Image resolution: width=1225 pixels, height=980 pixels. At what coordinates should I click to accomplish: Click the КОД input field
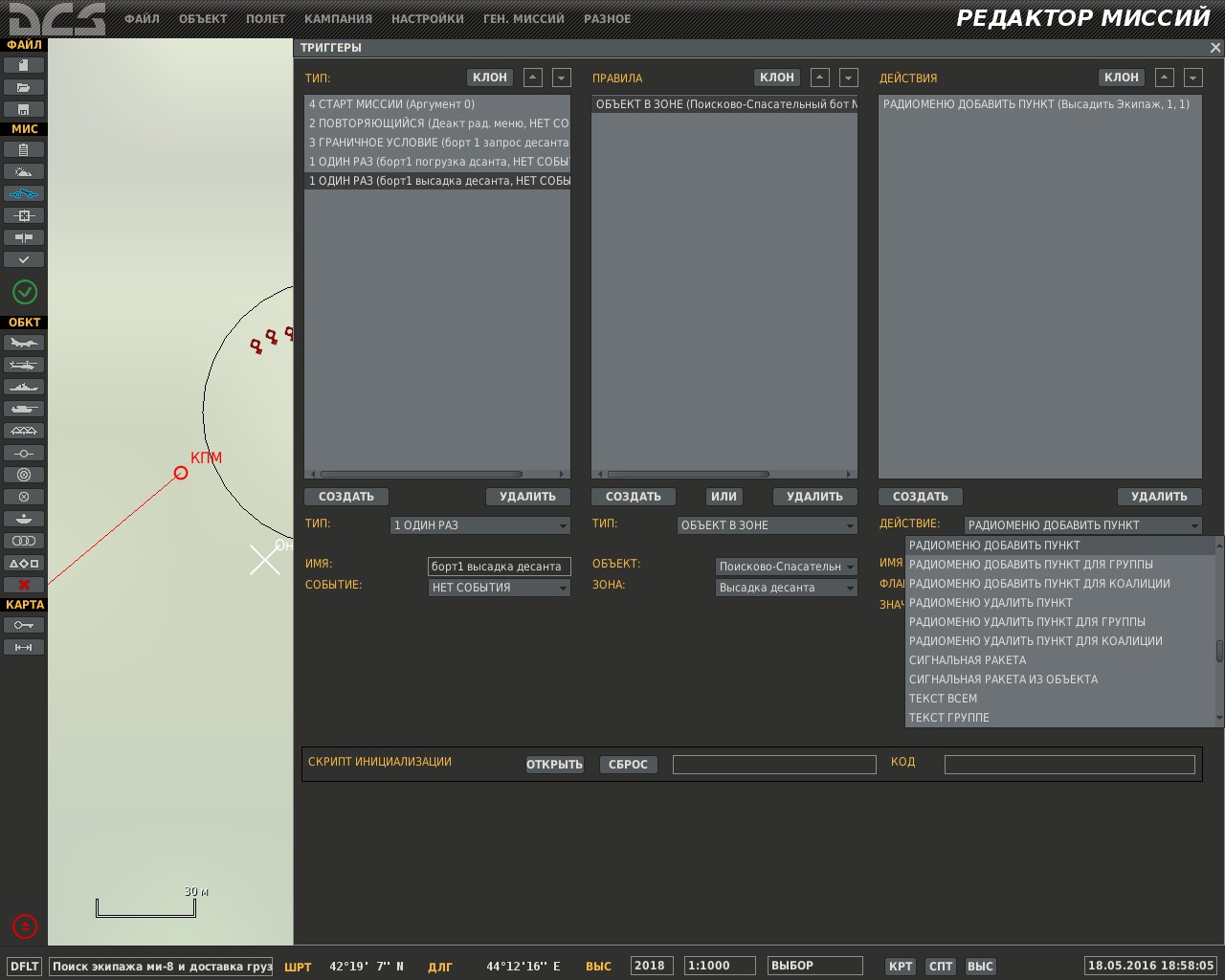(1070, 764)
